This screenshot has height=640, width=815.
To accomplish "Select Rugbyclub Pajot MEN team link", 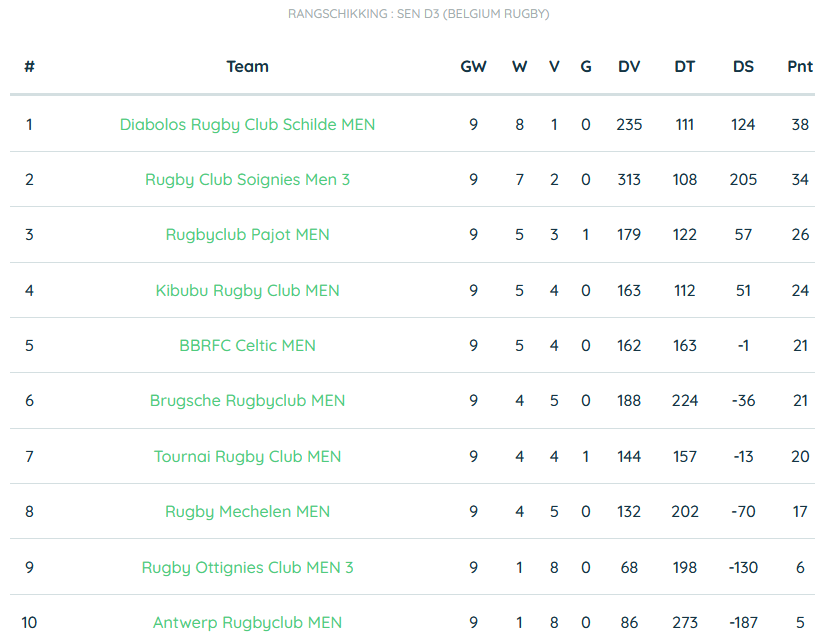I will point(247,235).
